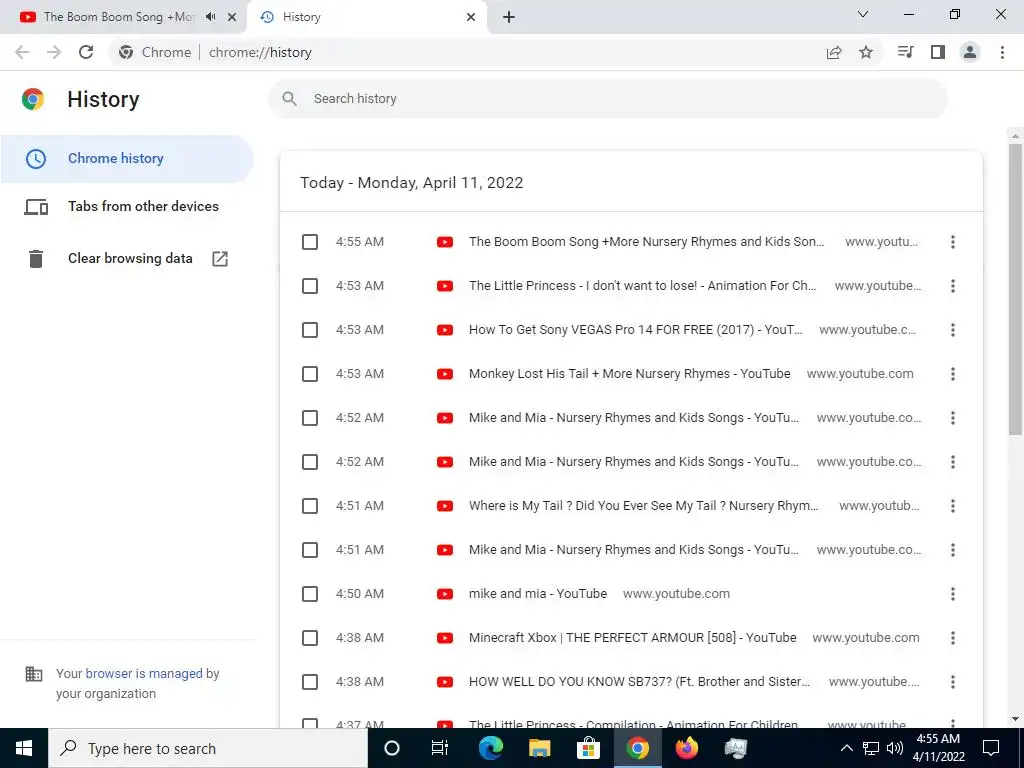Check the mike and mia 4:50 AM entry
The width and height of the screenshot is (1024, 768).
coord(310,594)
